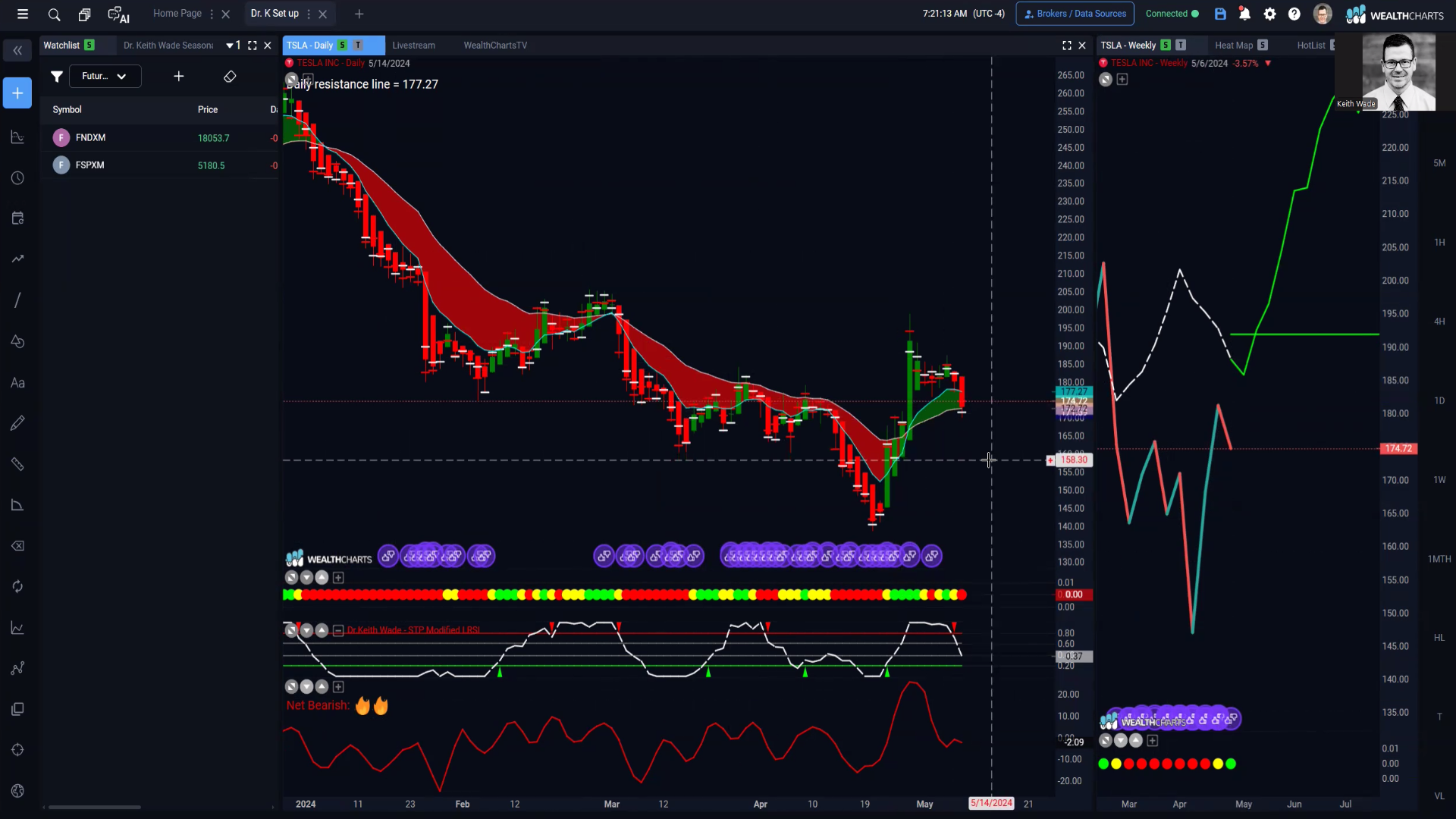Maximize the Watchlist panel
The width and height of the screenshot is (1456, 819).
pyautogui.click(x=253, y=45)
